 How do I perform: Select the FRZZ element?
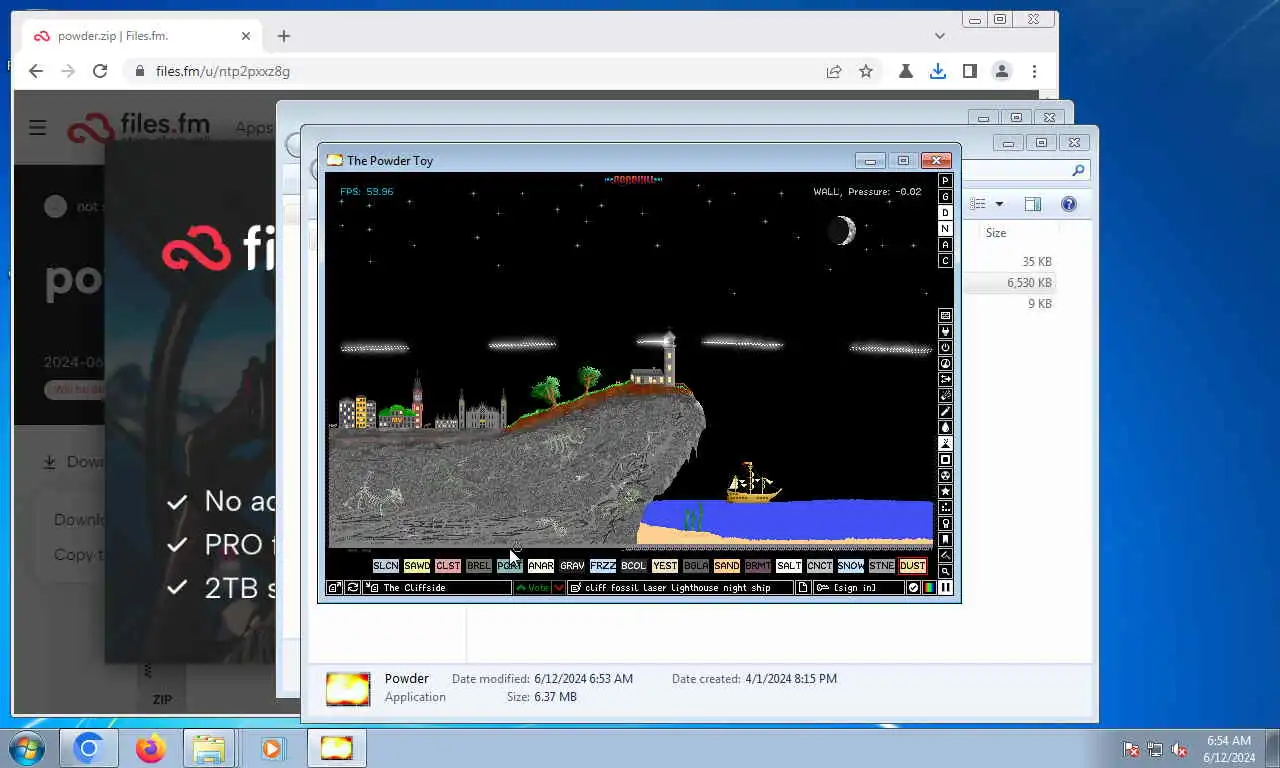click(x=603, y=566)
